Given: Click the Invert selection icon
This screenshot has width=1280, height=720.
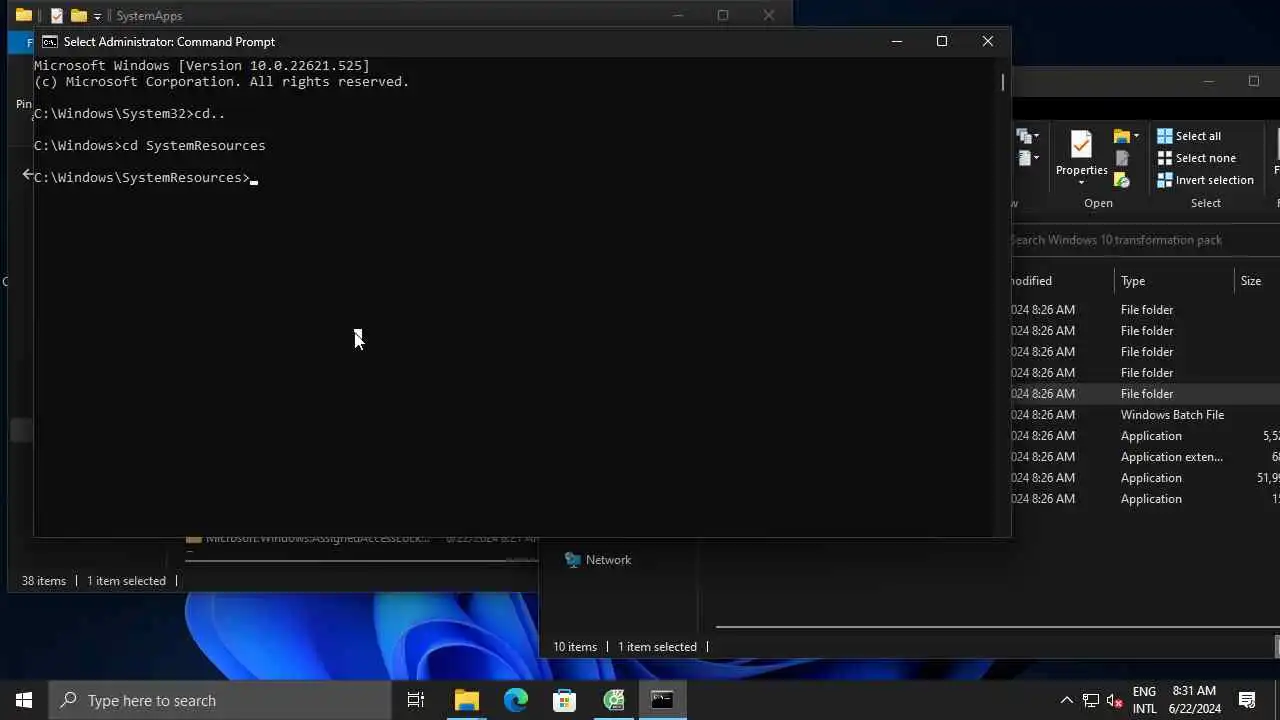Looking at the screenshot, I should click(1164, 180).
